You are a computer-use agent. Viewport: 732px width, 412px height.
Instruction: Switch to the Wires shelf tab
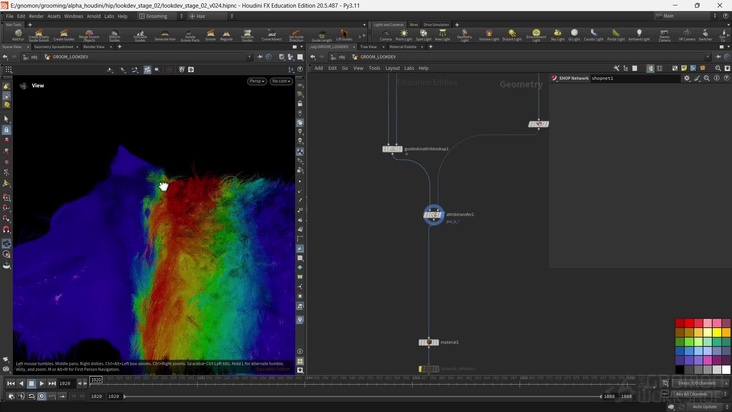(414, 25)
